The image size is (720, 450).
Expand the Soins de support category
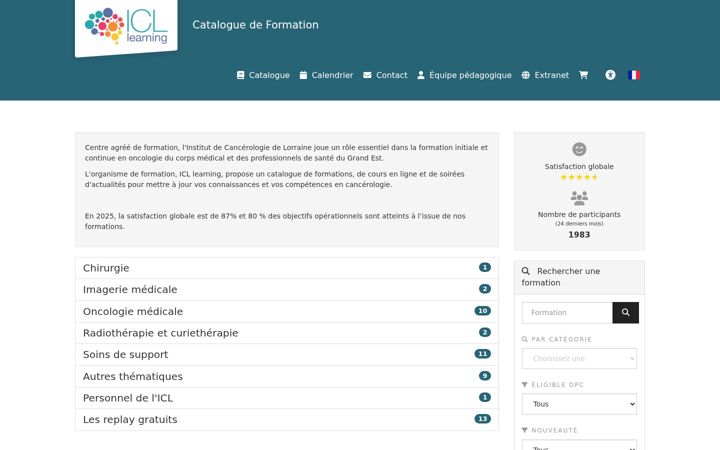[x=287, y=354]
